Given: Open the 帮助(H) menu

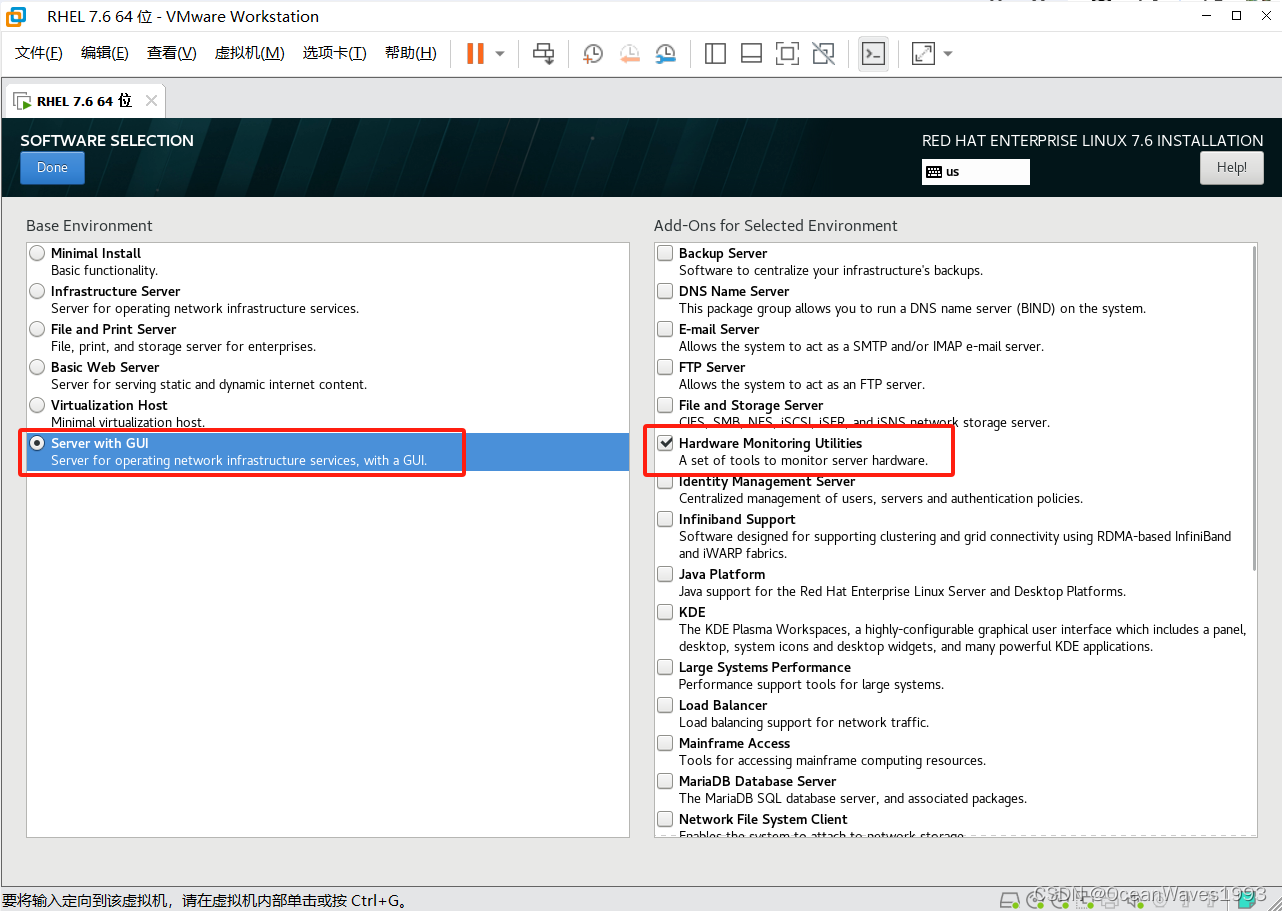Looking at the screenshot, I should point(411,53).
